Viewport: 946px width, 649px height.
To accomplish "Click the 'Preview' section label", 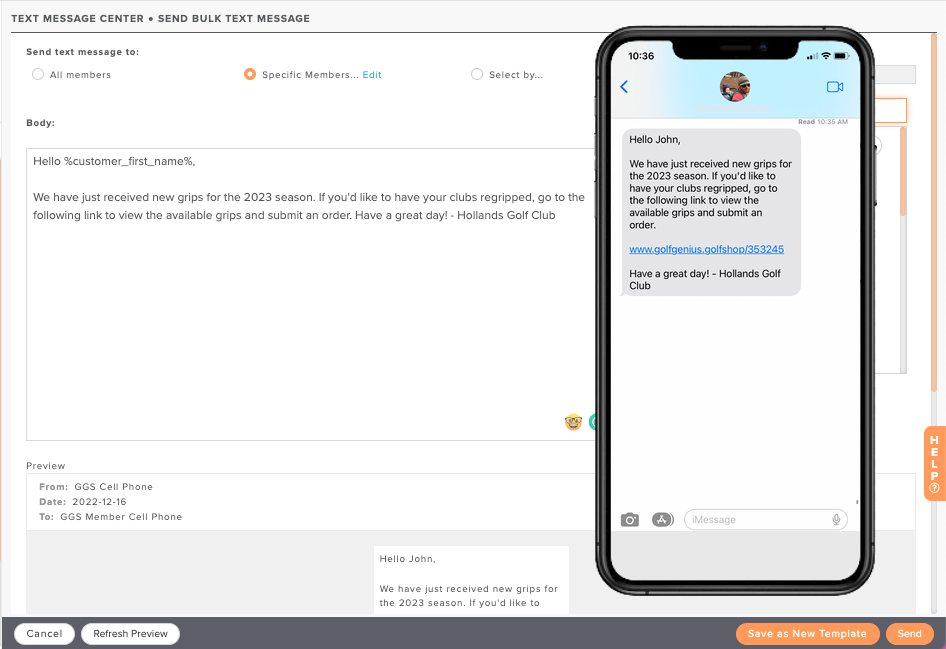I will [46, 466].
